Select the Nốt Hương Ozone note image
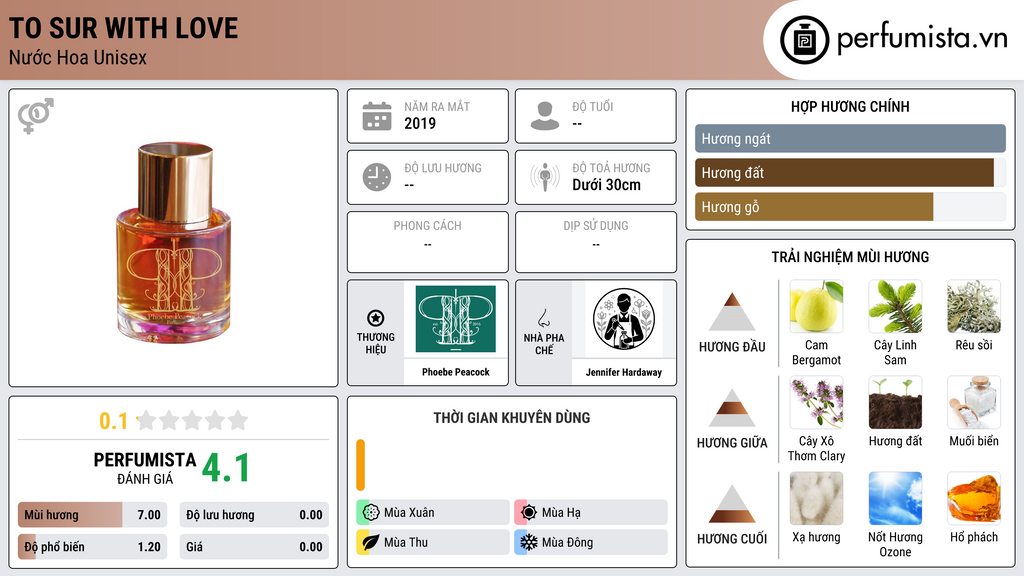The height and width of the screenshot is (576, 1024). coord(895,498)
